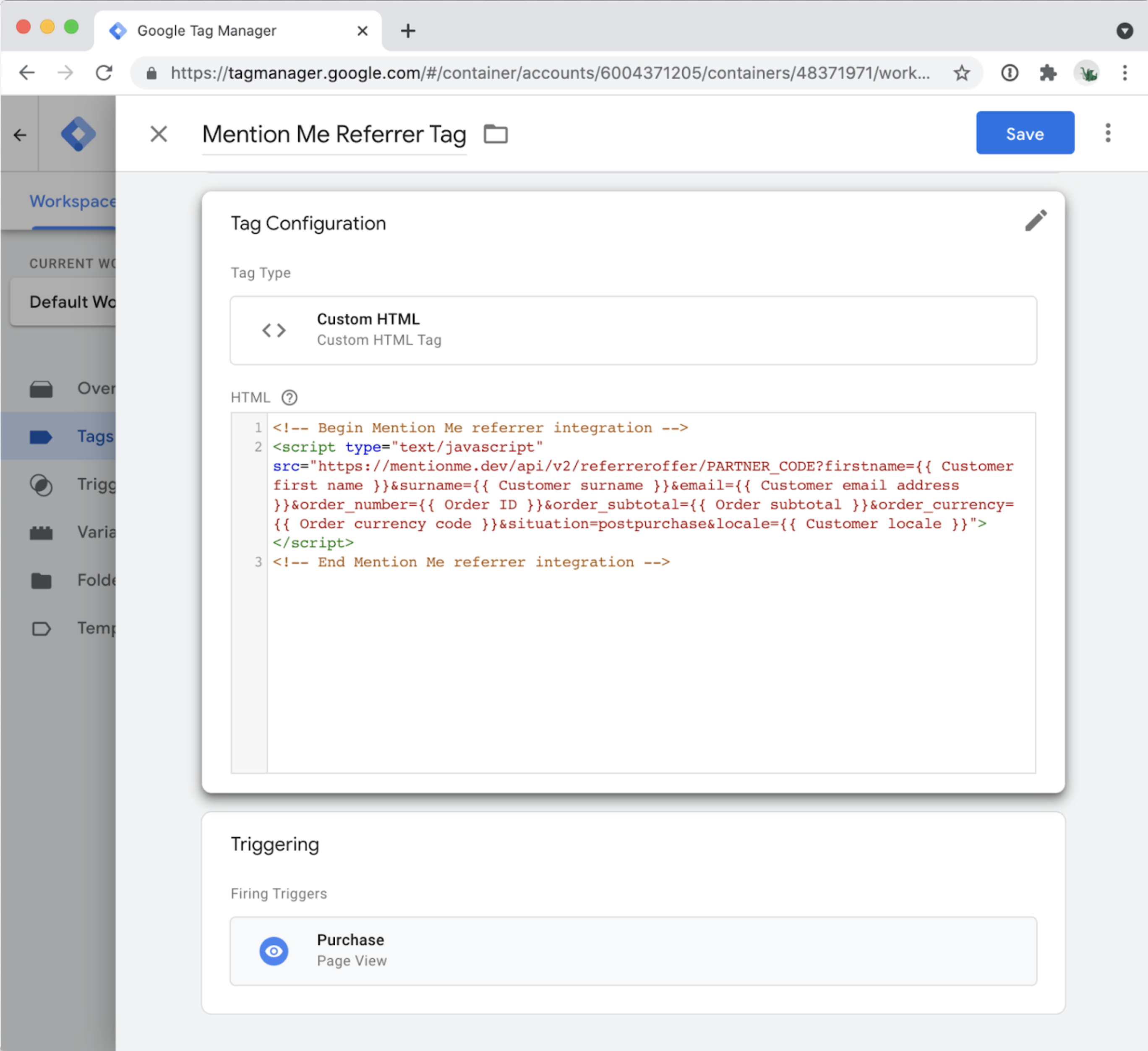Save the tag
The width and height of the screenshot is (1148, 1051).
click(x=1025, y=133)
